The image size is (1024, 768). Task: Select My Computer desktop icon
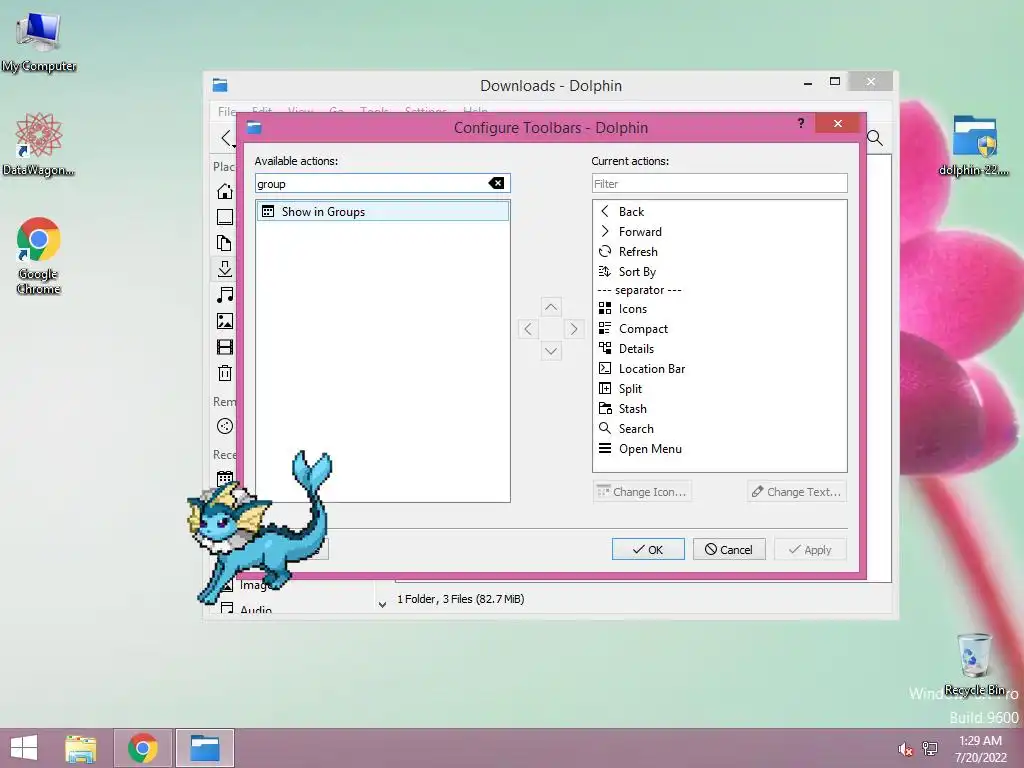39,41
